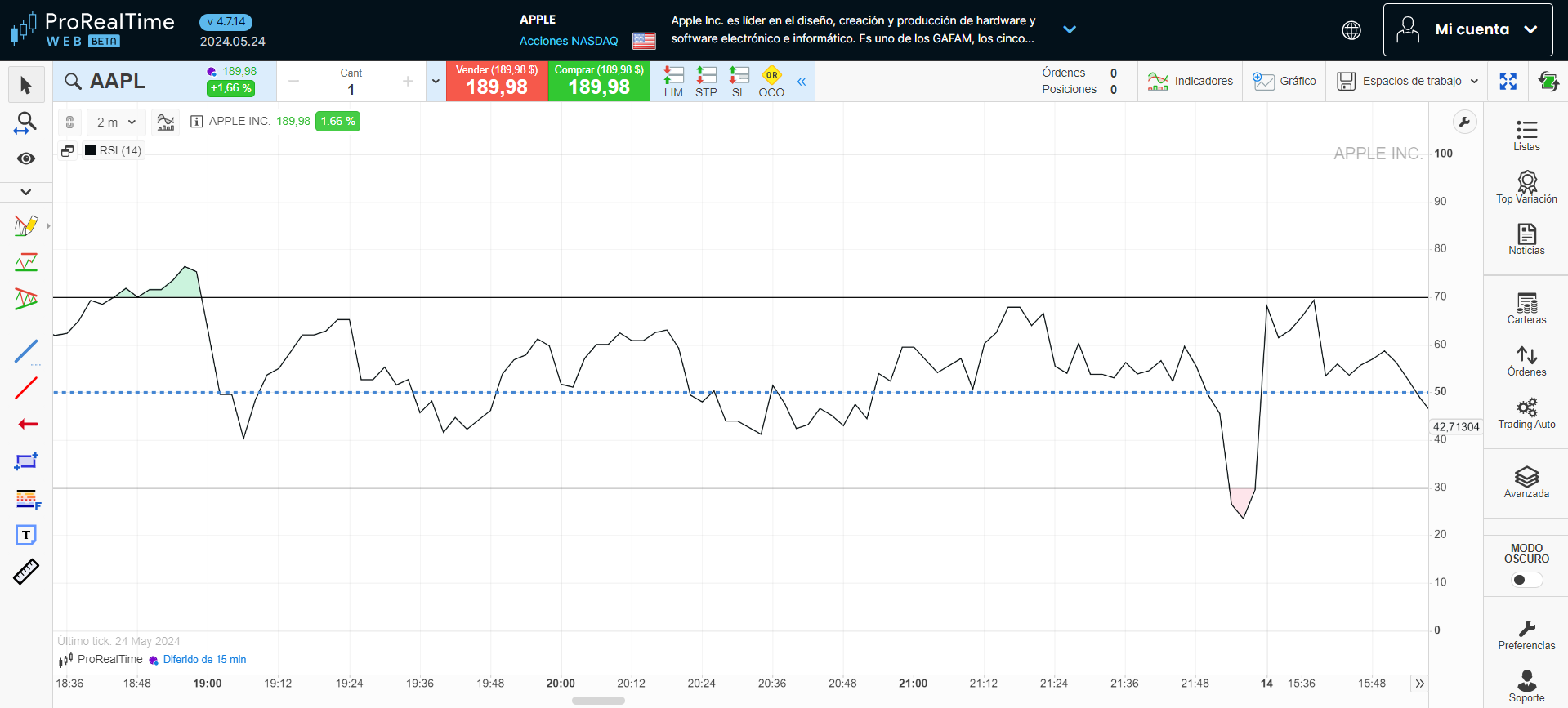Click the Comprar buy button
Image resolution: width=1568 pixels, height=708 pixels.
pos(599,82)
